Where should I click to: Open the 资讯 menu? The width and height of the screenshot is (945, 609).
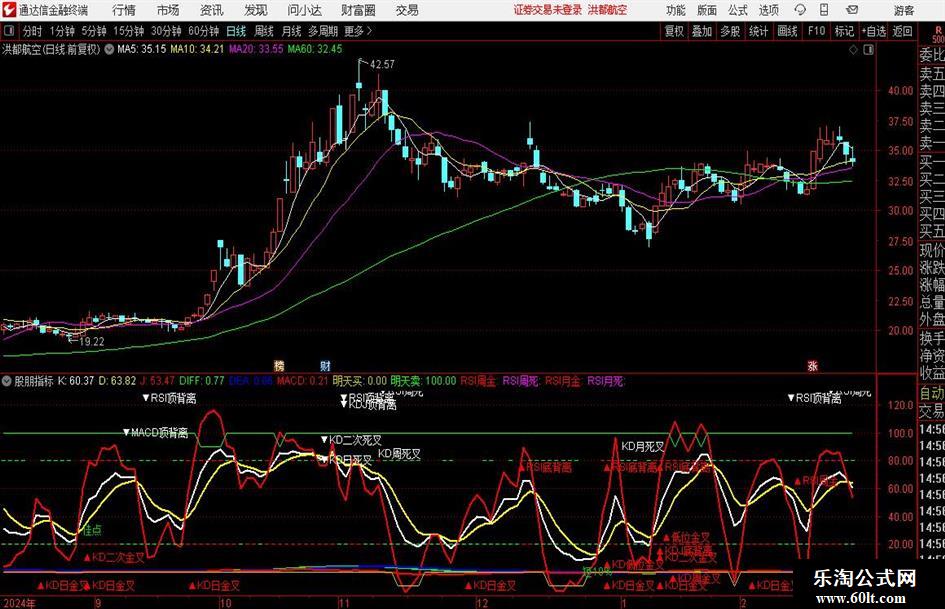coord(212,10)
